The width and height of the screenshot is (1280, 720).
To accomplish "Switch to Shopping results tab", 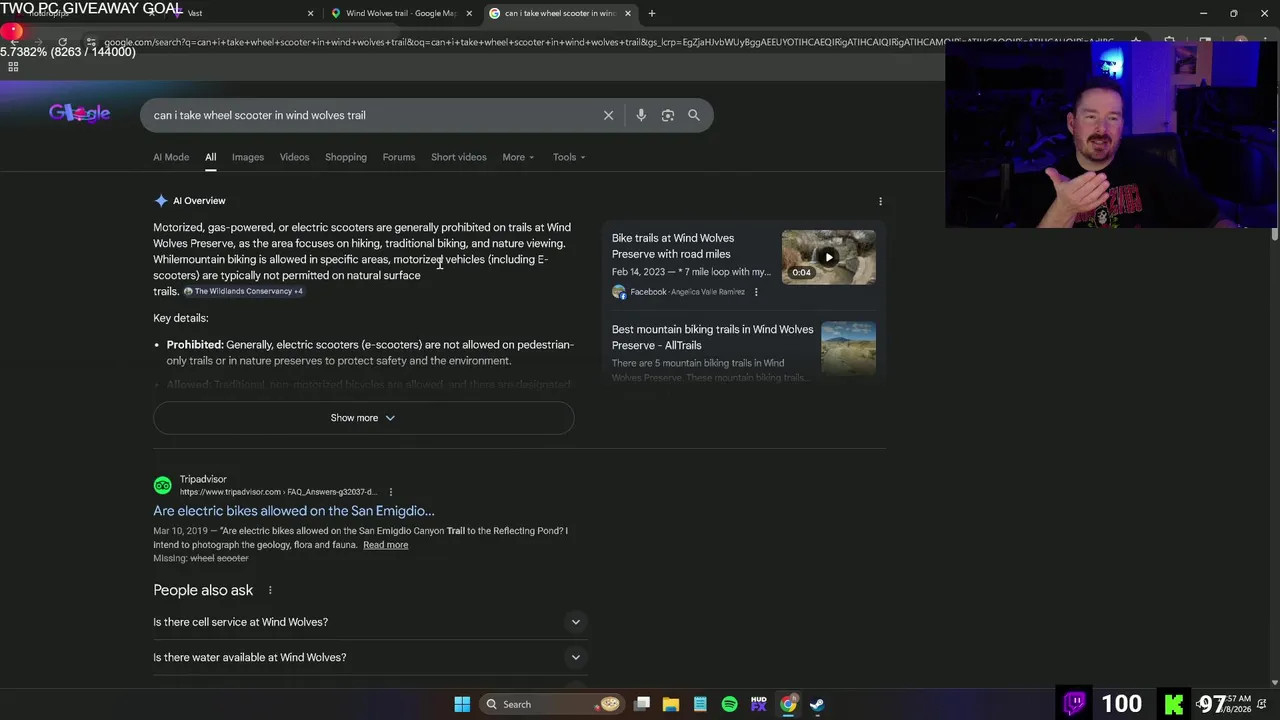I will tap(346, 157).
